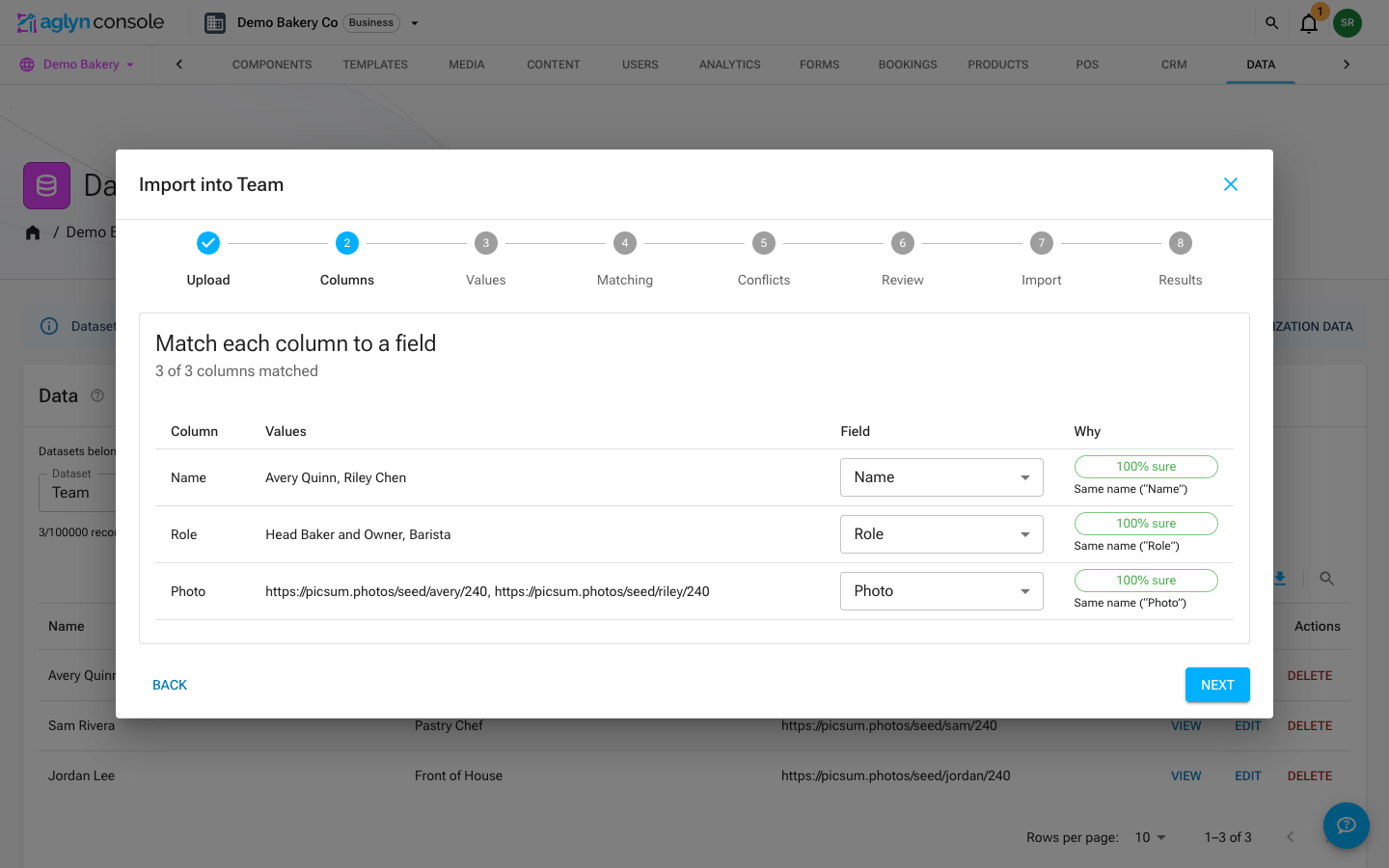Click the completed Upload step checkmark

(208, 243)
